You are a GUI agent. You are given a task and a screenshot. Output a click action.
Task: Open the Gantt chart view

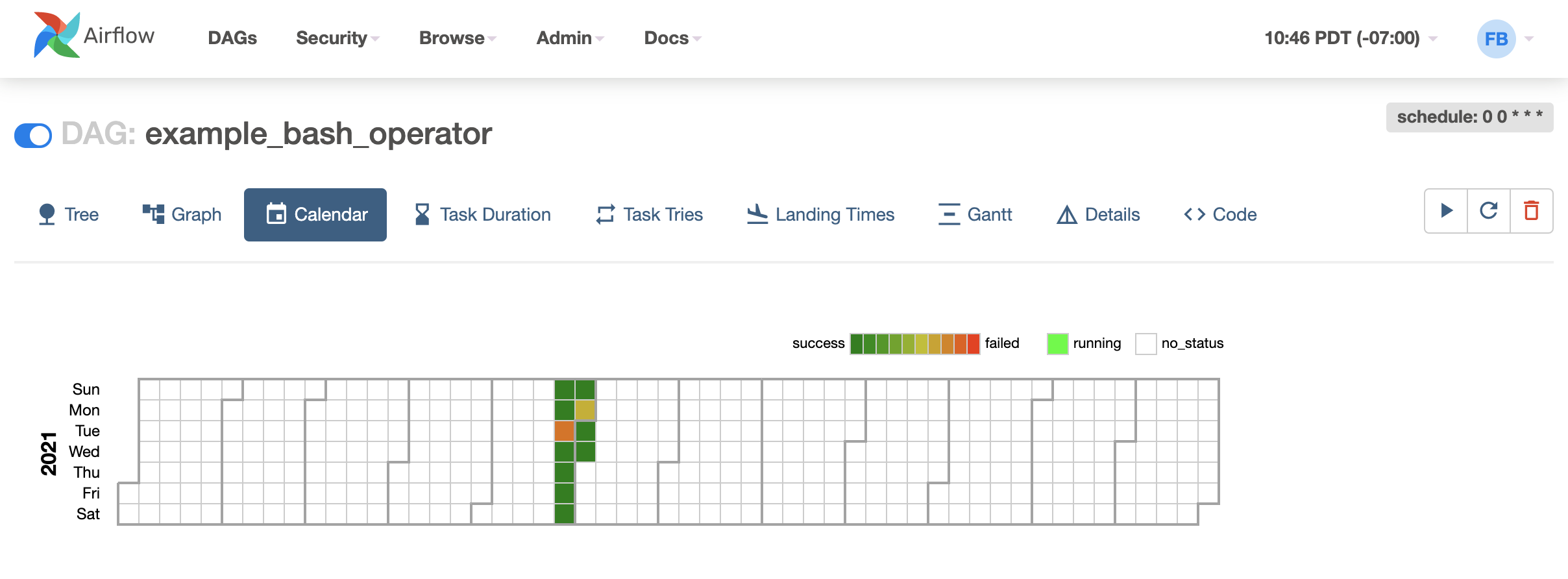pos(975,215)
